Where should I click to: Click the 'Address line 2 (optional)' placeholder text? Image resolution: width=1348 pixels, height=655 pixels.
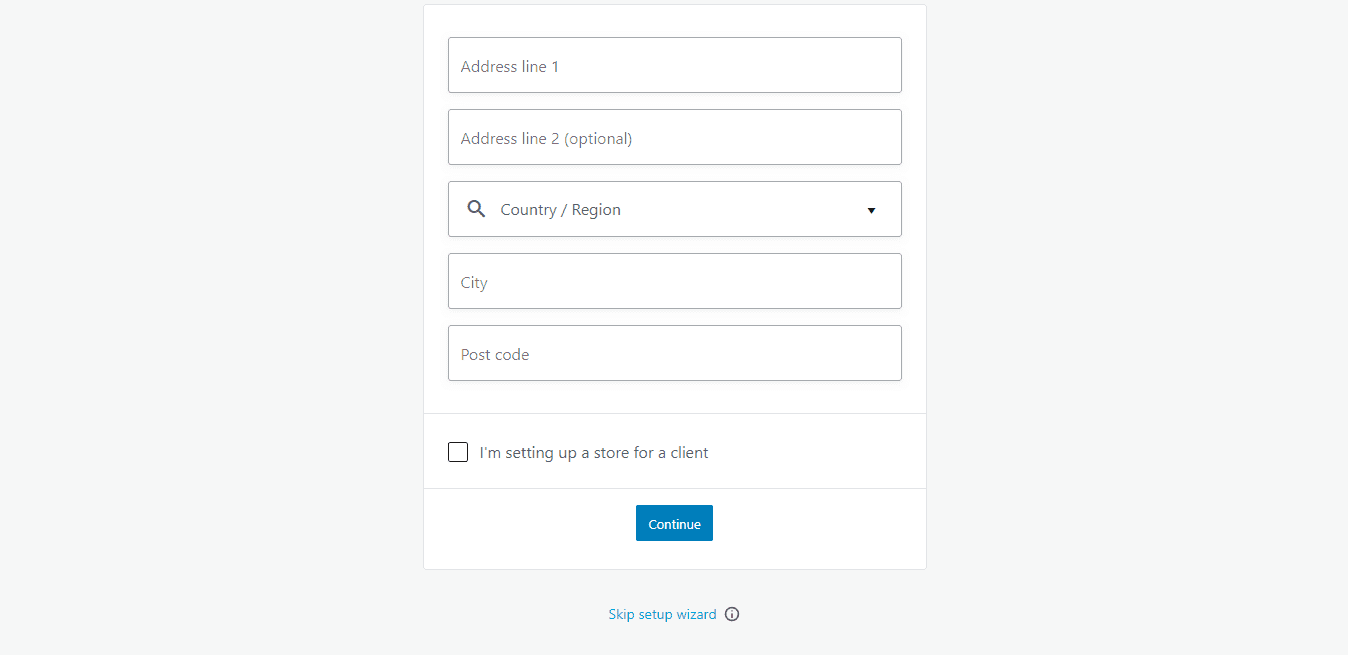click(x=546, y=139)
